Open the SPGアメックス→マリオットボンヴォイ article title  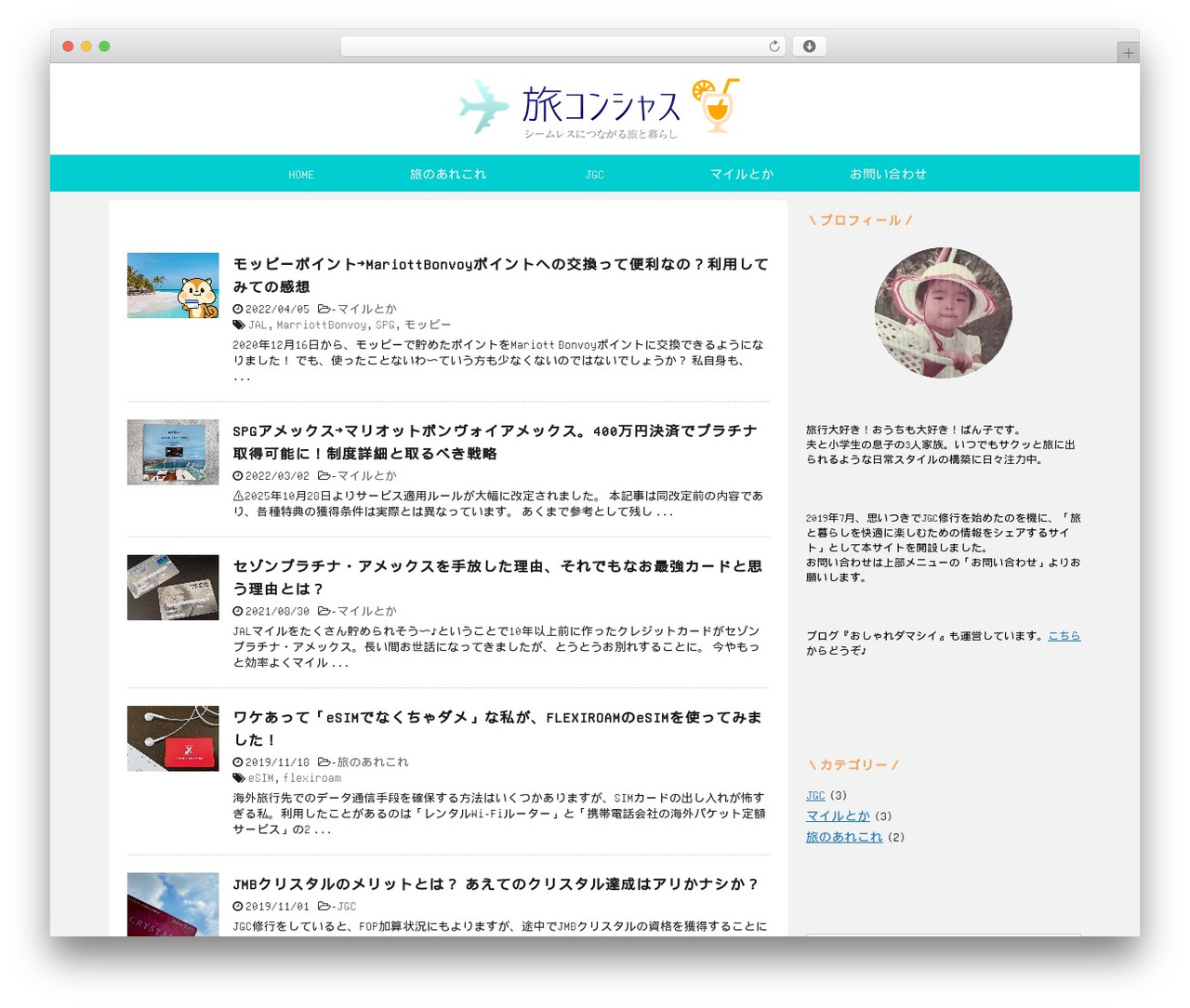(x=496, y=442)
